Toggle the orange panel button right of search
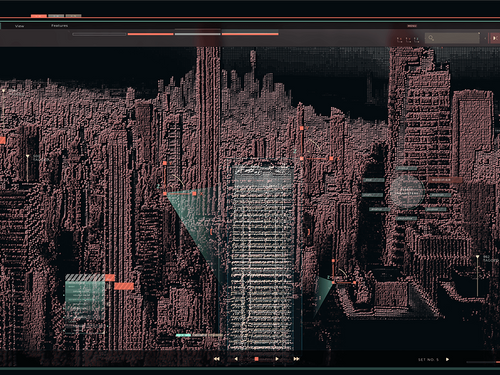500x375 pixels. coord(494,38)
